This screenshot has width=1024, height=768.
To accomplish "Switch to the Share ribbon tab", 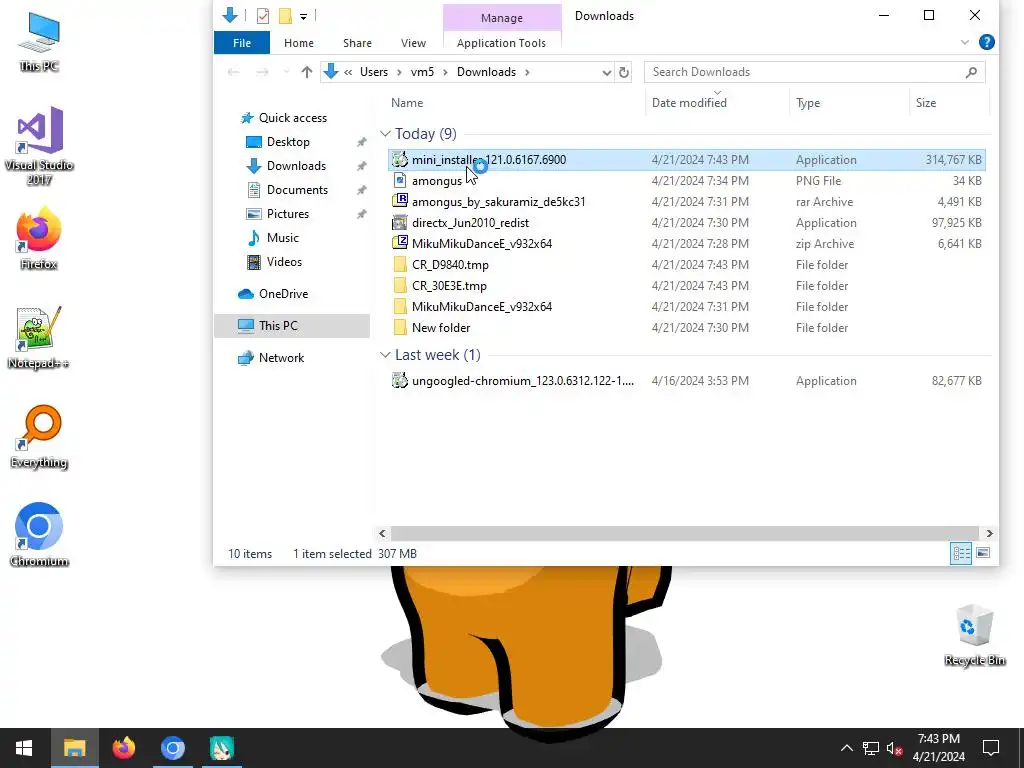I will [357, 43].
